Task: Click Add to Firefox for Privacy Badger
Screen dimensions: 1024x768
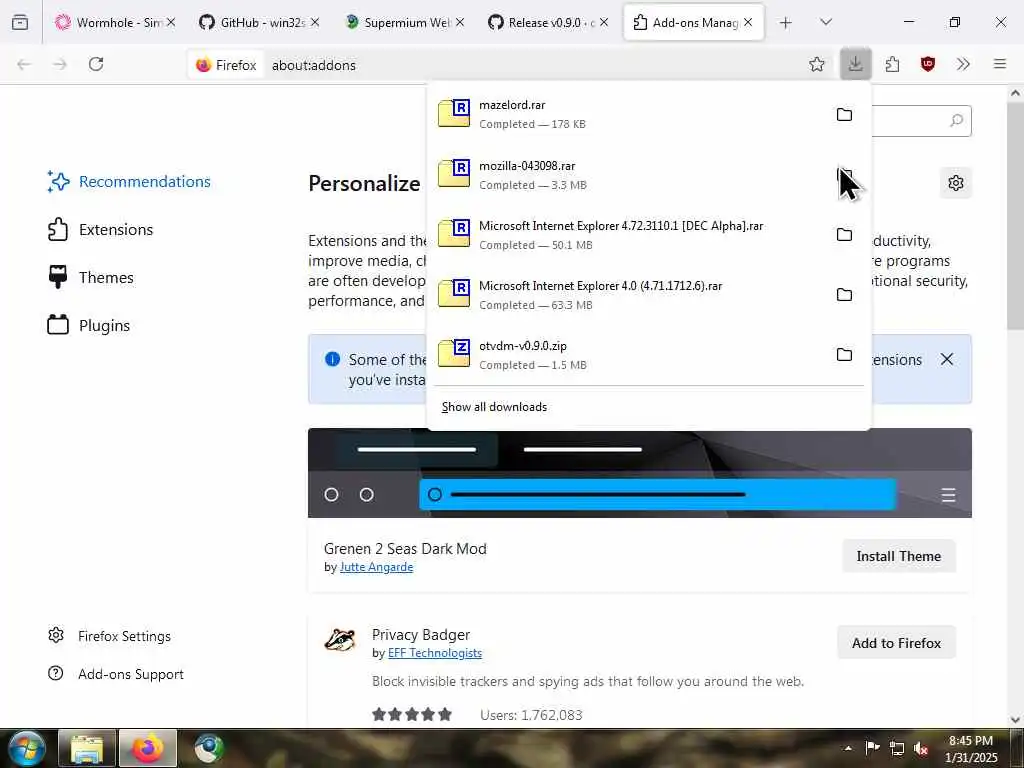Action: tap(896, 643)
